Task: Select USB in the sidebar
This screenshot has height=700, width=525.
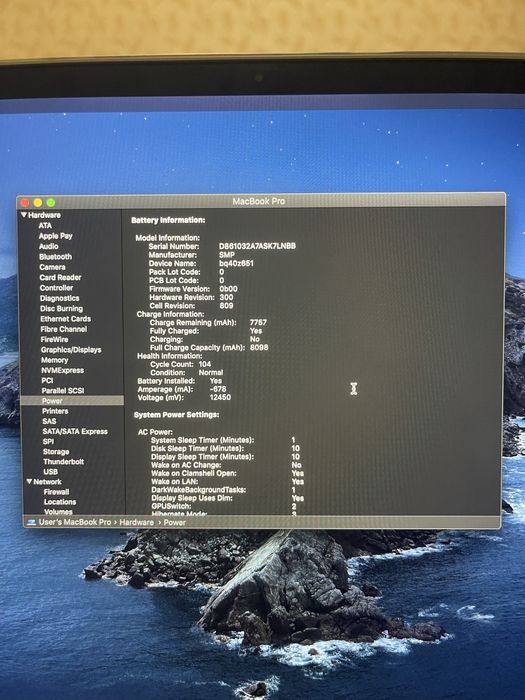Action: 50,472
